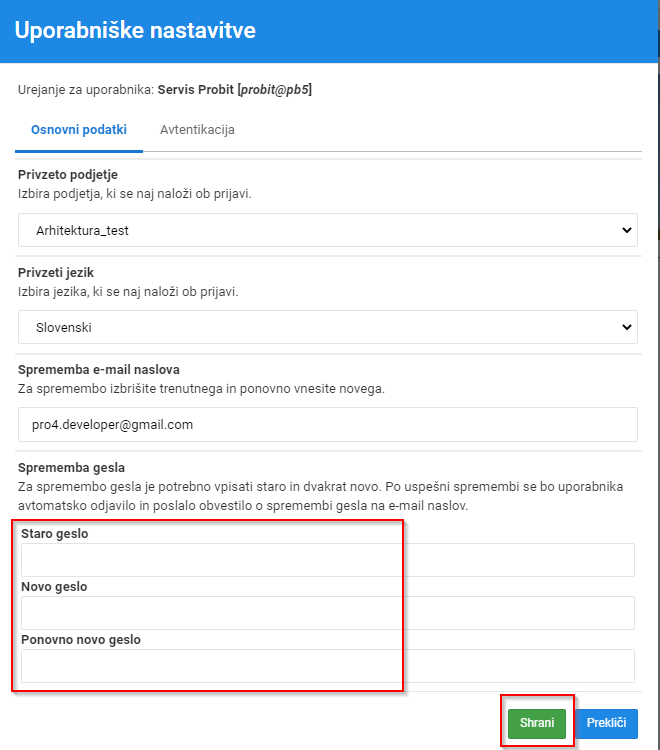
Task: Focus the e-mail field containing pro4.developer@gmail.com
Action: pyautogui.click(x=328, y=424)
